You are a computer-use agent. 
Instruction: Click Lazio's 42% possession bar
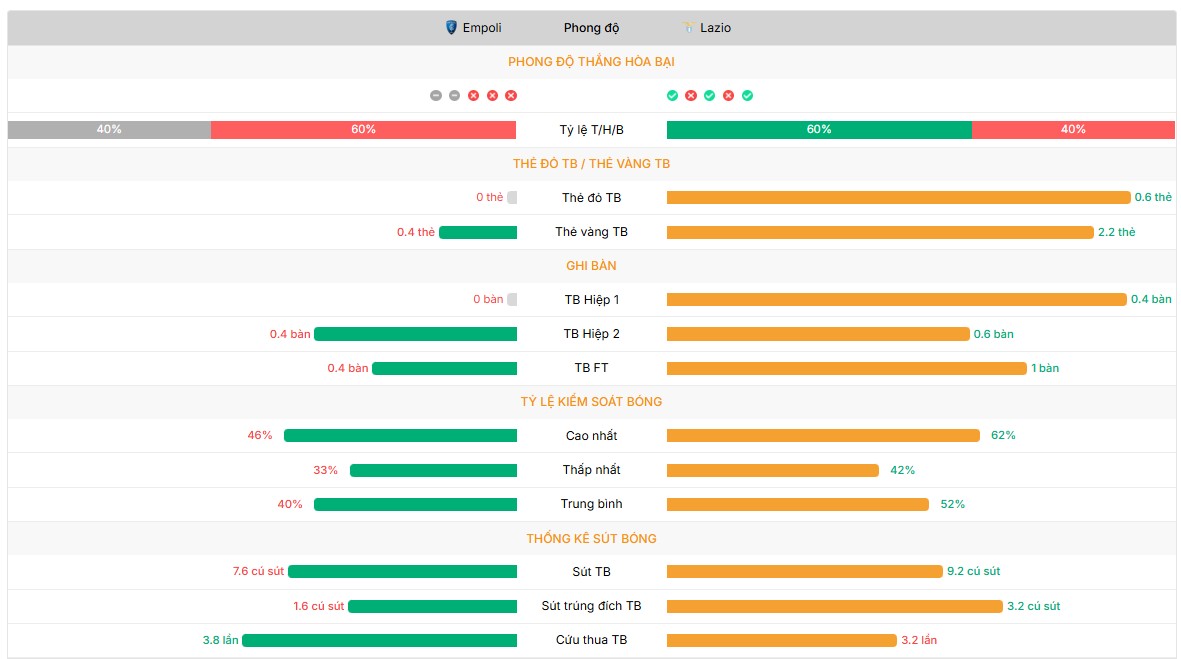coord(773,470)
